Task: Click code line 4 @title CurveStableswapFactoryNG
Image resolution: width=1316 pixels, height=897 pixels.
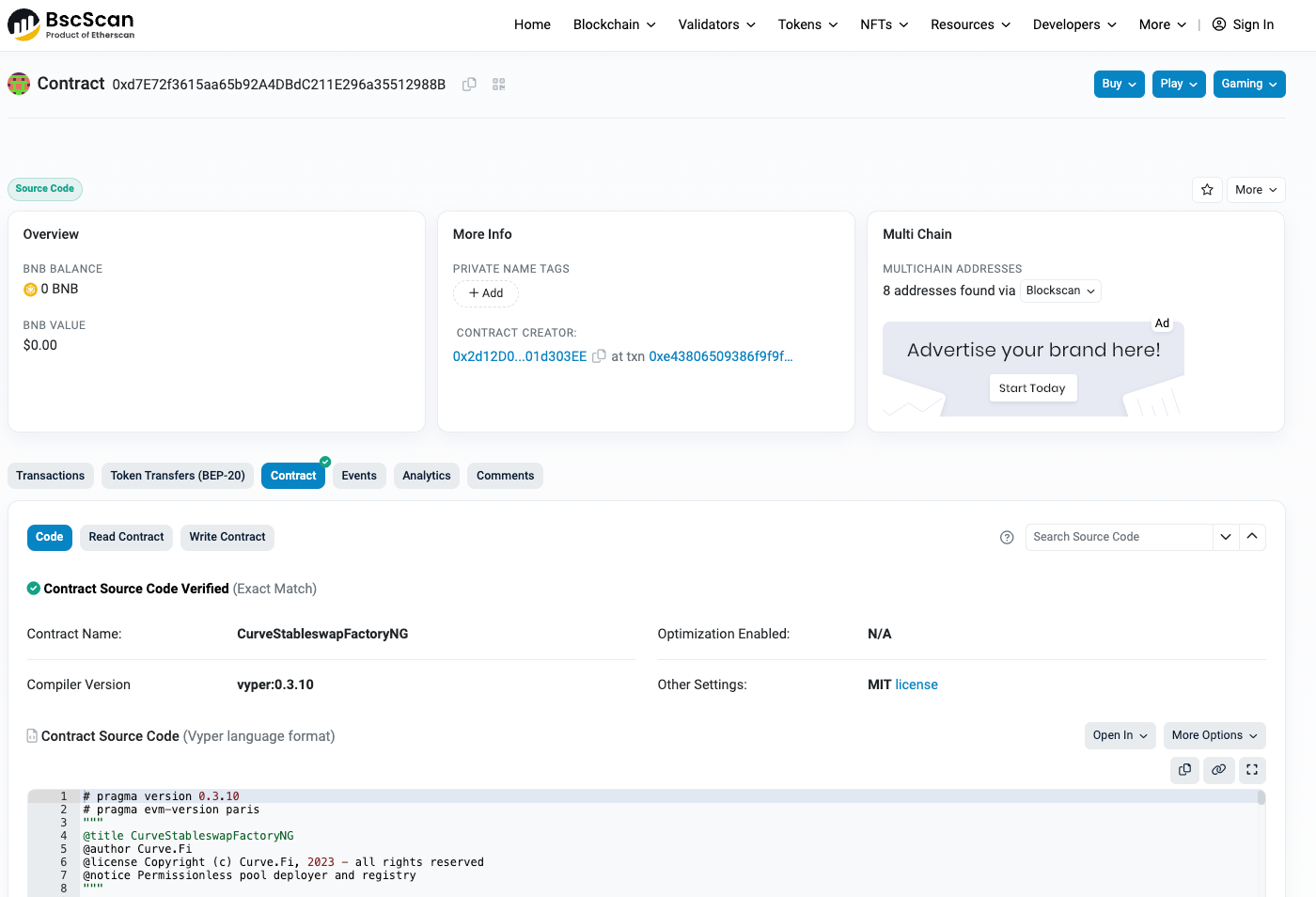Action: click(188, 836)
